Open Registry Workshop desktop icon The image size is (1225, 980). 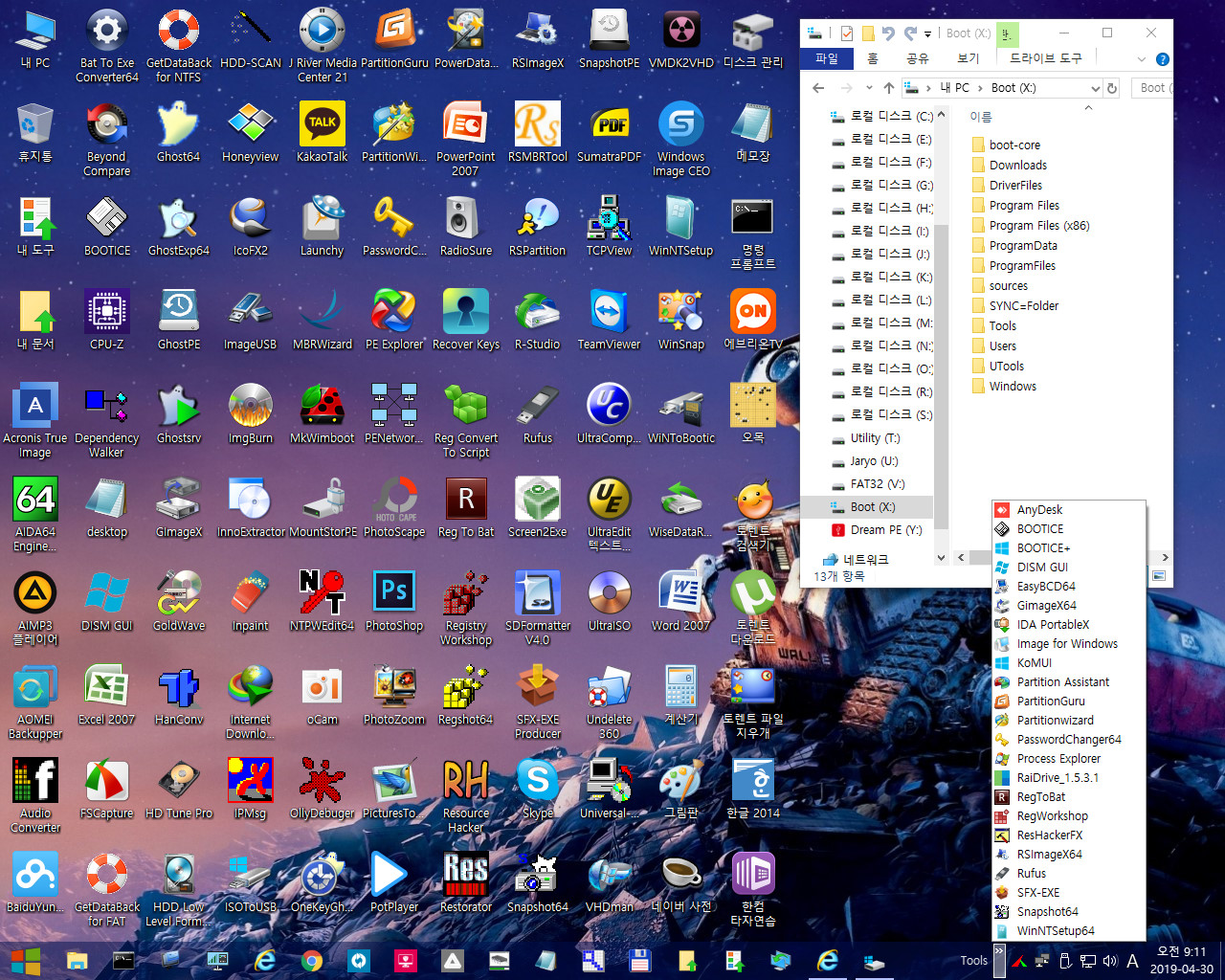[466, 609]
